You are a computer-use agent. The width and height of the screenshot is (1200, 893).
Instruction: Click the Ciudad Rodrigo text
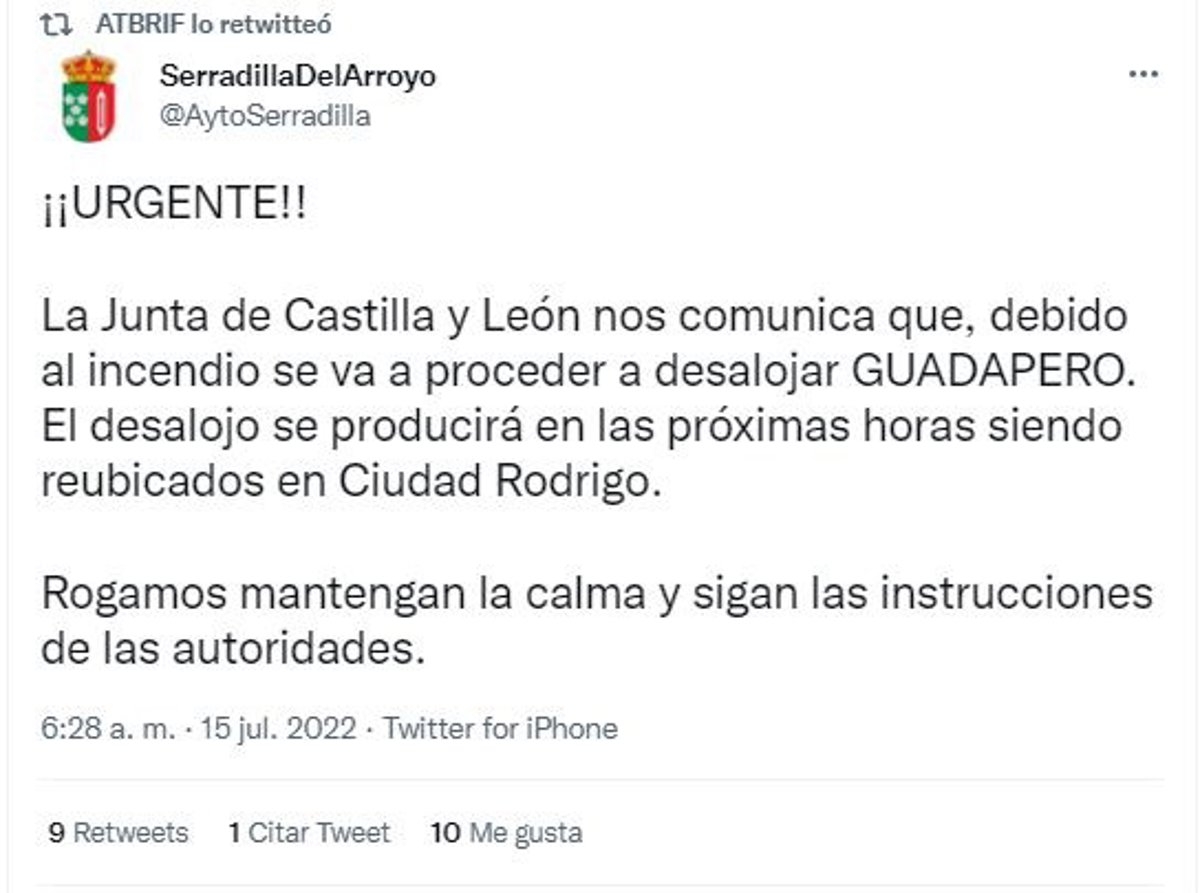(x=500, y=481)
